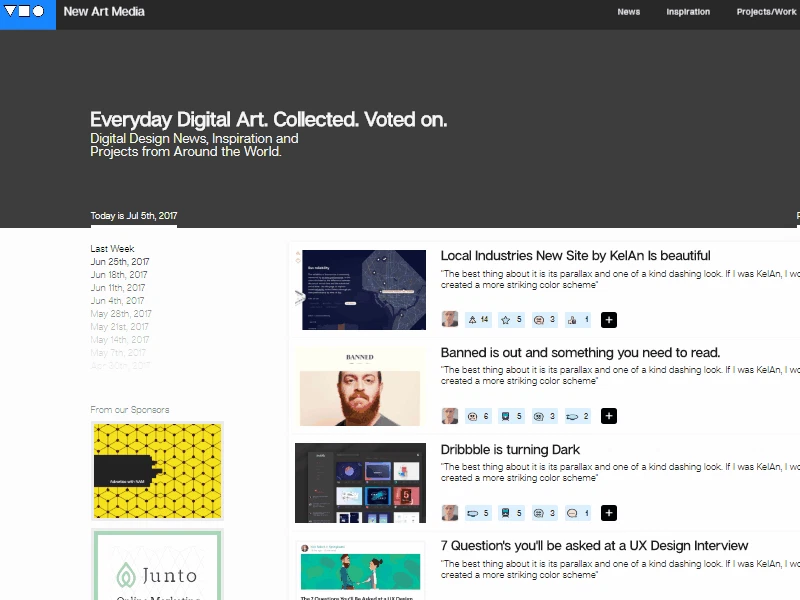Open the Jun 11th, 2017 archive
Screen dimensions: 800x600
[x=118, y=288]
